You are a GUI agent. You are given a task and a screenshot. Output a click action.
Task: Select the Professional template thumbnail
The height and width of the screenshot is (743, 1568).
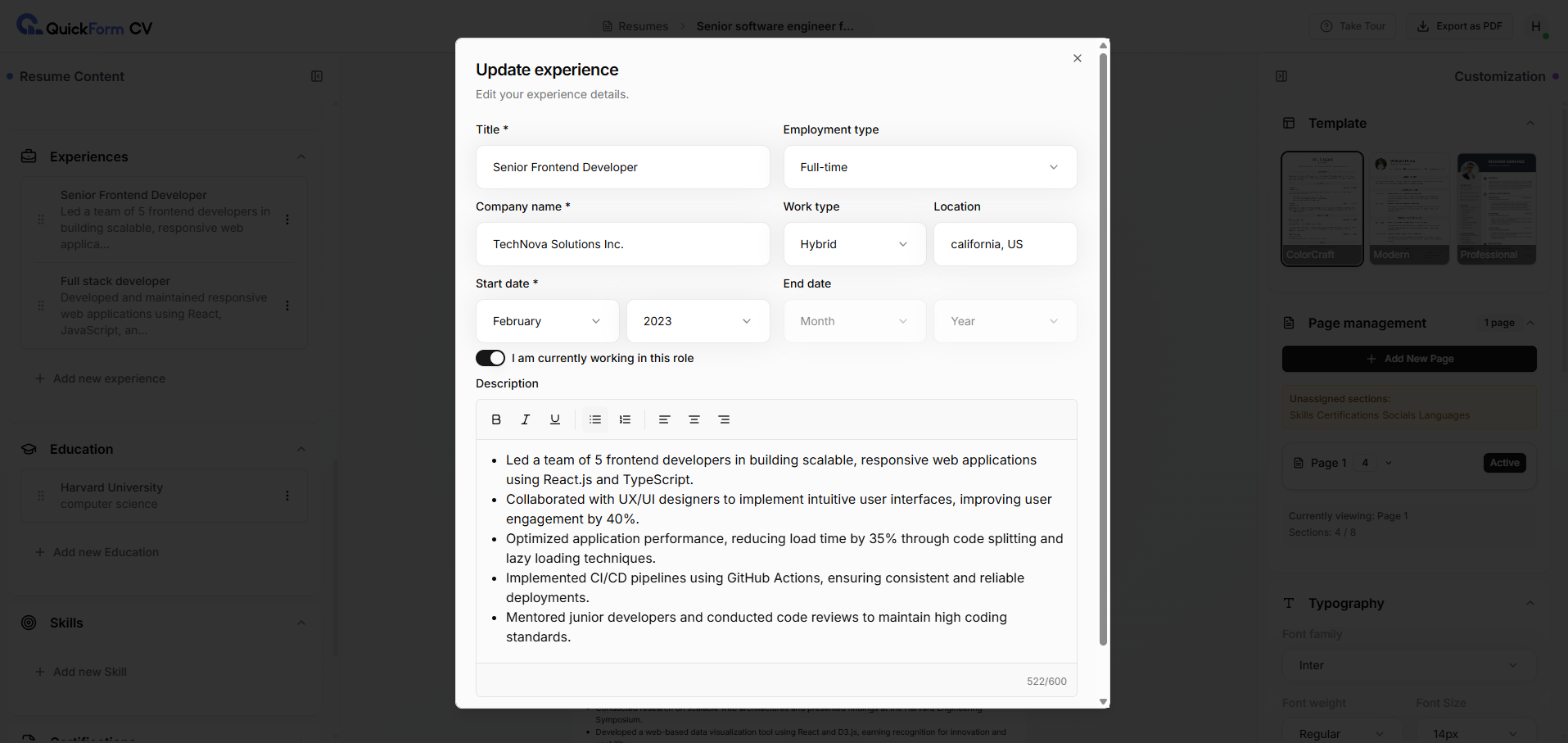pyautogui.click(x=1497, y=208)
